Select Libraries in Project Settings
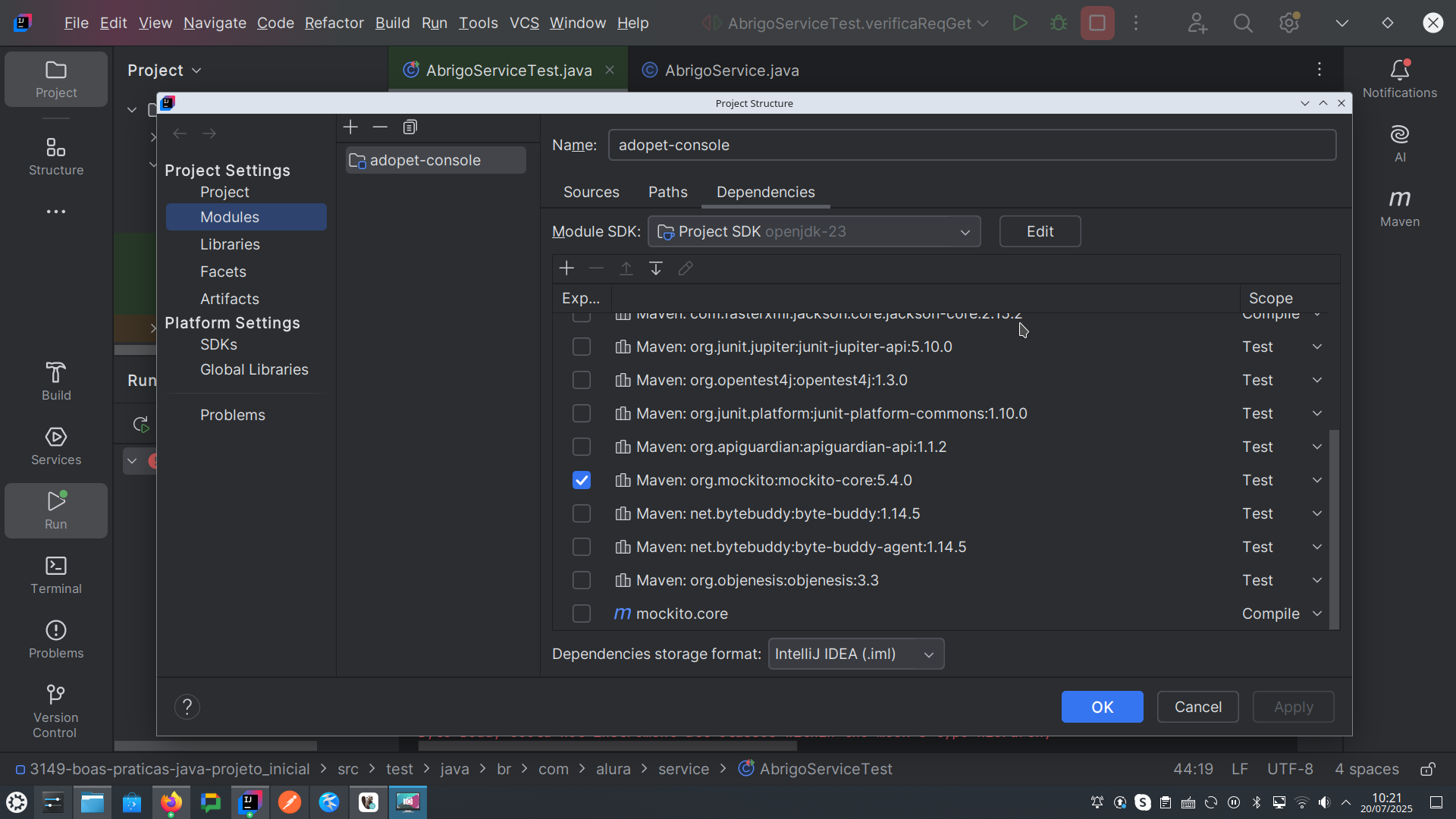This screenshot has height=819, width=1456. tap(230, 244)
